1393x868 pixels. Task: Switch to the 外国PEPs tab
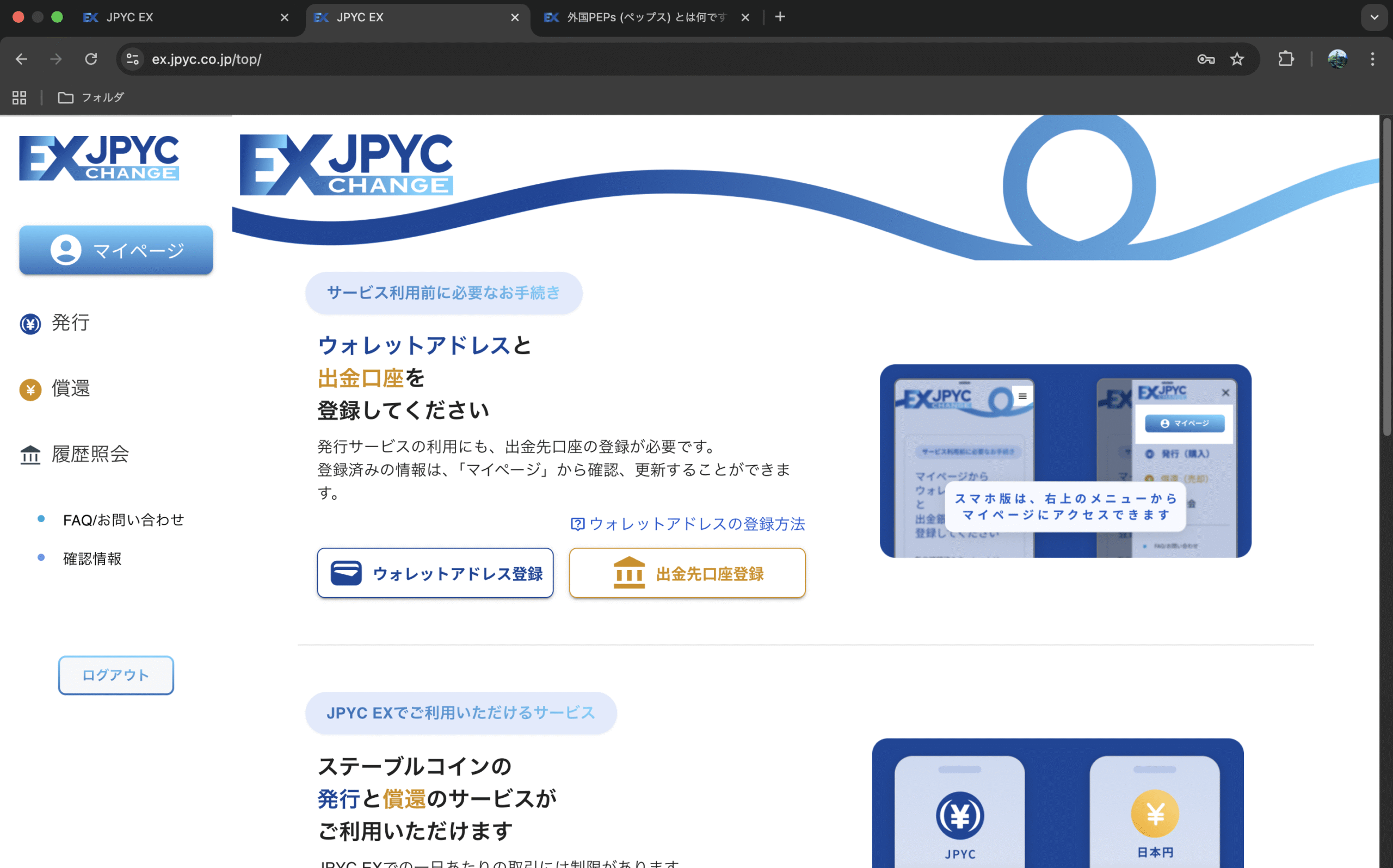pos(643,17)
